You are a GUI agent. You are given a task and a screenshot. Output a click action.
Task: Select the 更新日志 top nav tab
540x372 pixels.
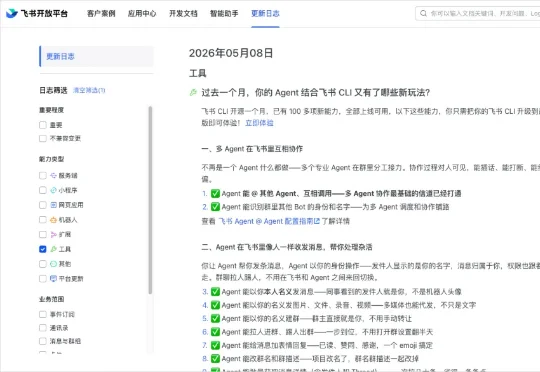265,13
